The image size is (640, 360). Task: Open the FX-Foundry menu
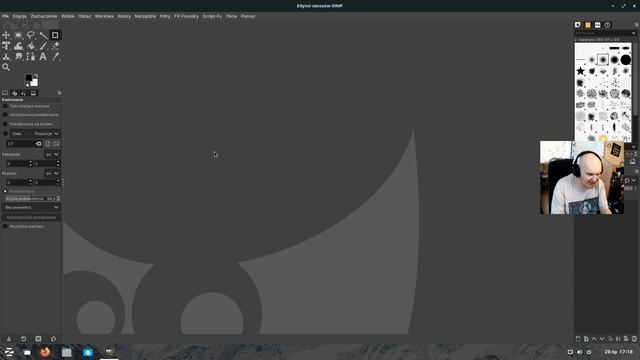[186, 16]
